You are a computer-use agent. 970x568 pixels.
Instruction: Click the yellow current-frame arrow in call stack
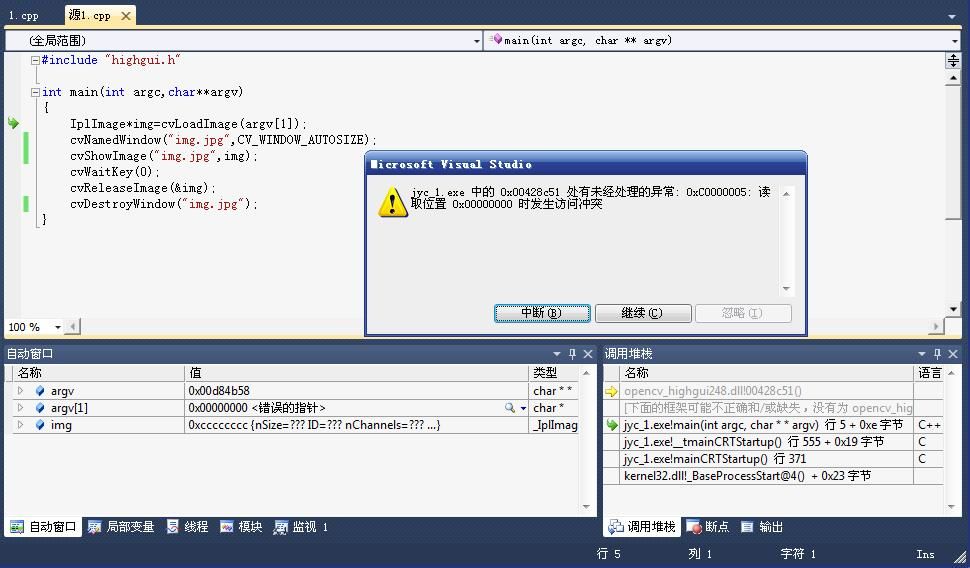[x=611, y=391]
